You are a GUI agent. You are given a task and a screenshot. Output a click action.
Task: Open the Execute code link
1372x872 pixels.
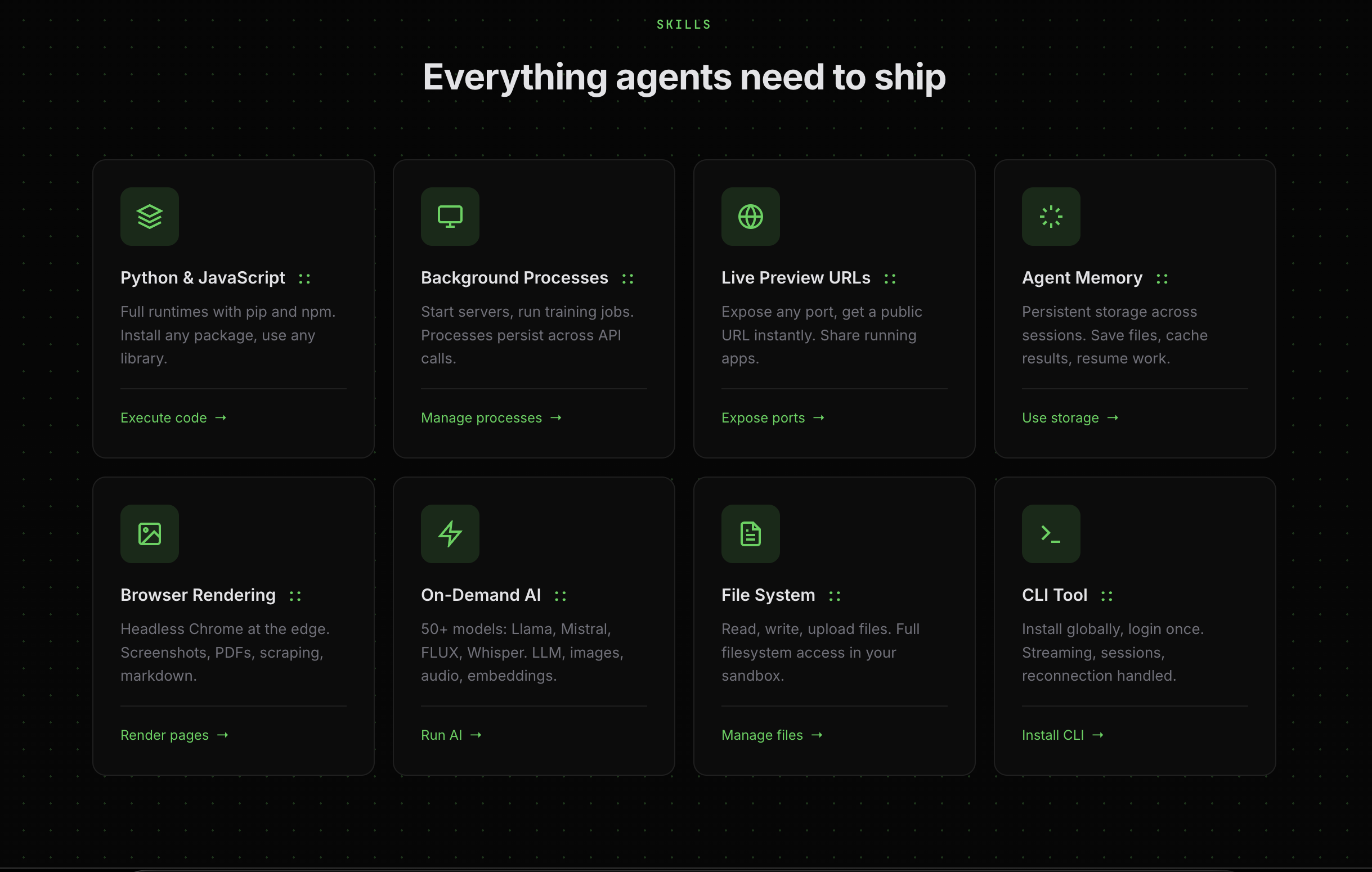[x=173, y=417]
